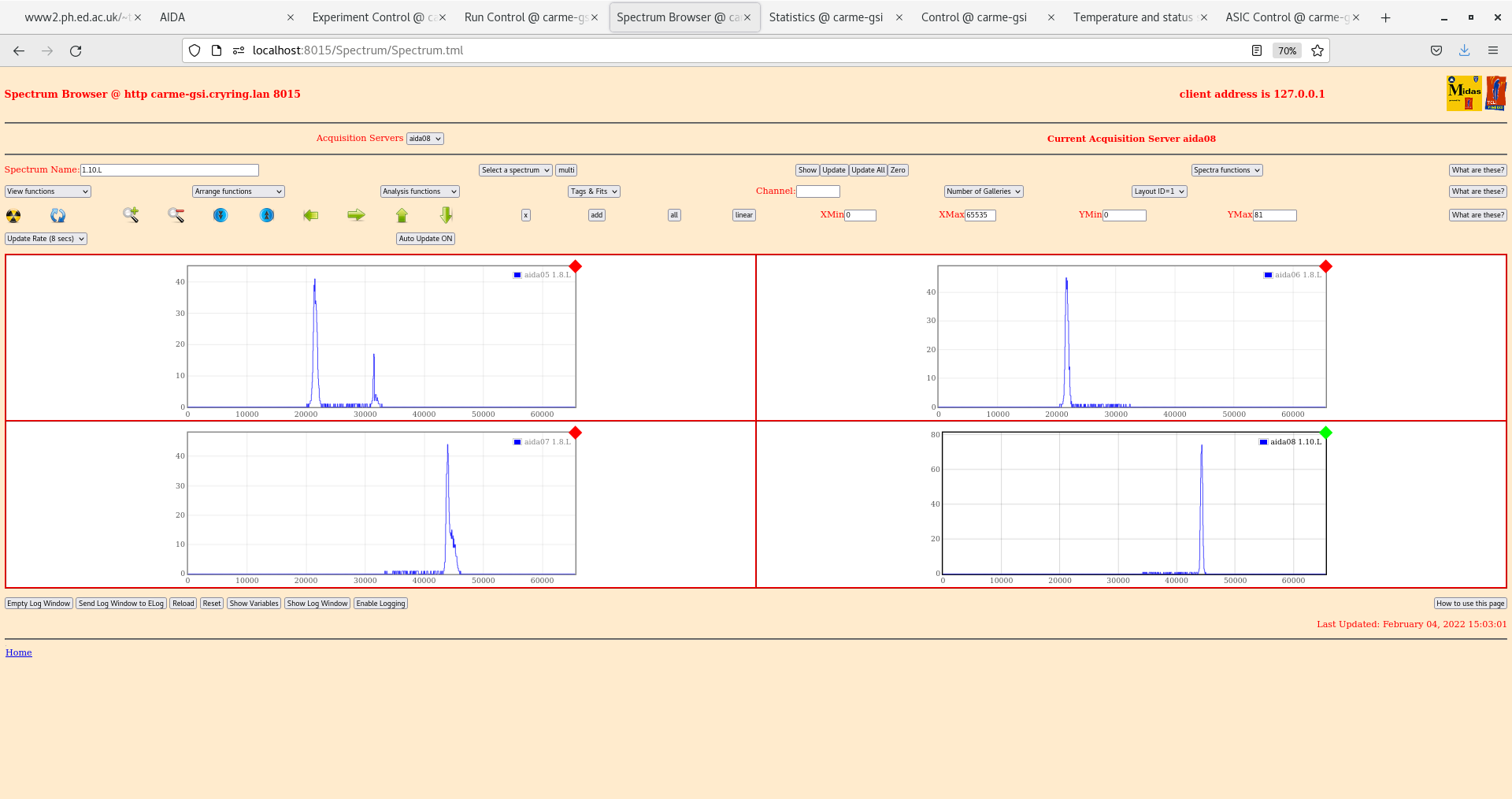Click the yellow radiation hazard icon
This screenshot has width=1512, height=799.
(x=13, y=216)
